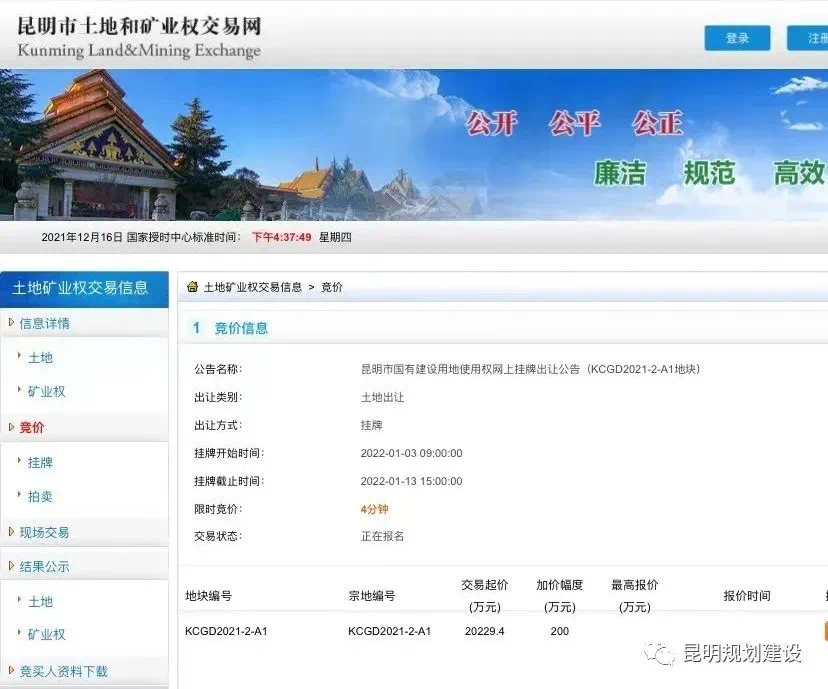This screenshot has width=828, height=689.
Task: Click the 登录 login button
Action: click(737, 38)
